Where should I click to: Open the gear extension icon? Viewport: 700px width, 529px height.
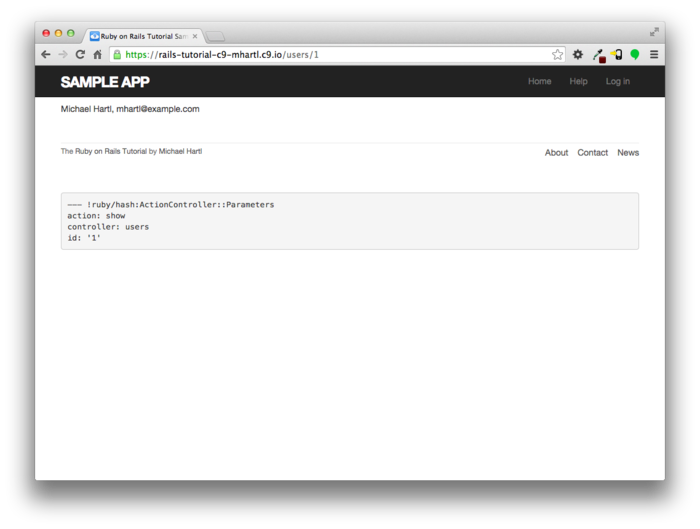point(578,55)
